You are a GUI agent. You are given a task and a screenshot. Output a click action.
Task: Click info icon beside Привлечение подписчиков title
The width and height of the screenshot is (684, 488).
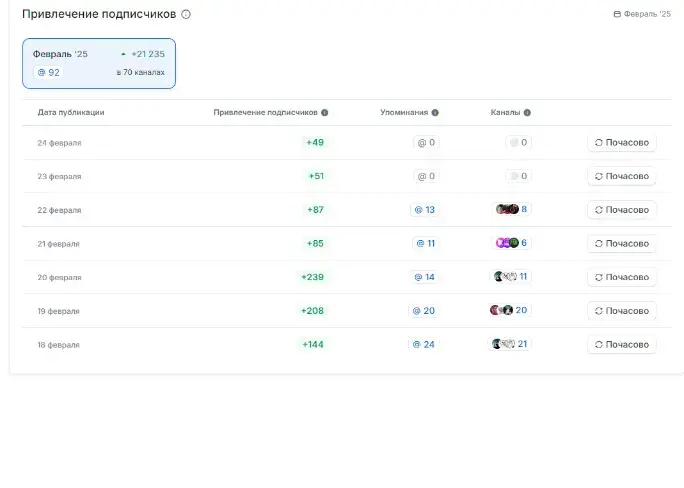[186, 14]
